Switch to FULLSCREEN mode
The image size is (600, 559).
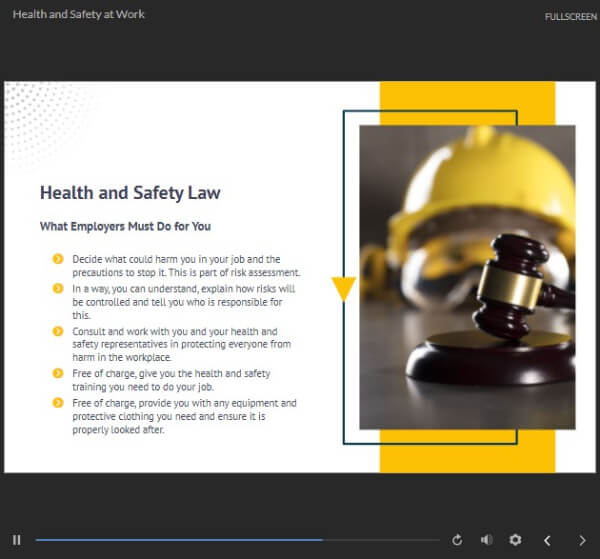click(x=571, y=17)
